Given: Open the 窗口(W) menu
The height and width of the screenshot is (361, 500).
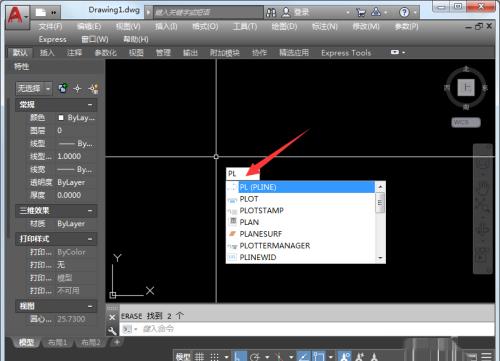Looking at the screenshot, I should pos(95,39).
